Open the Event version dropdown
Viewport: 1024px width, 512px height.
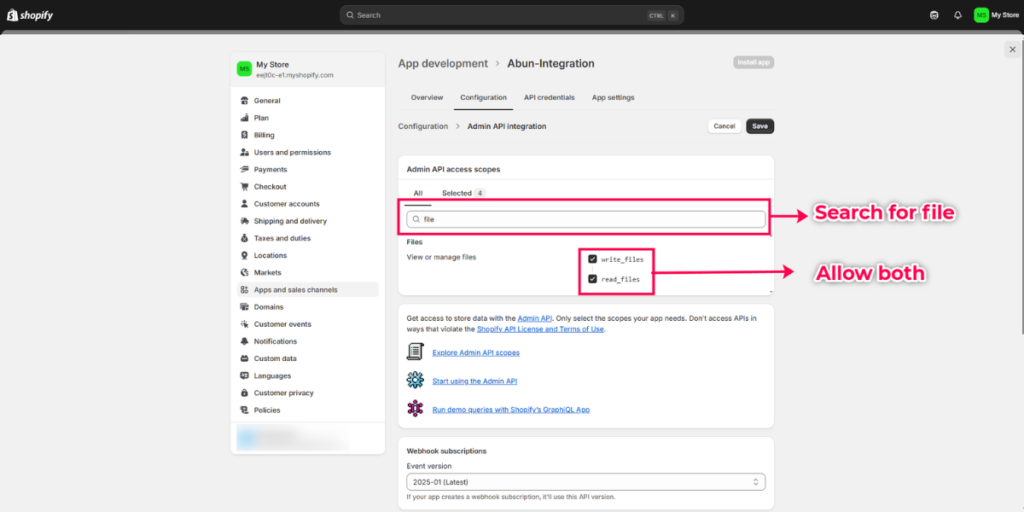586,482
